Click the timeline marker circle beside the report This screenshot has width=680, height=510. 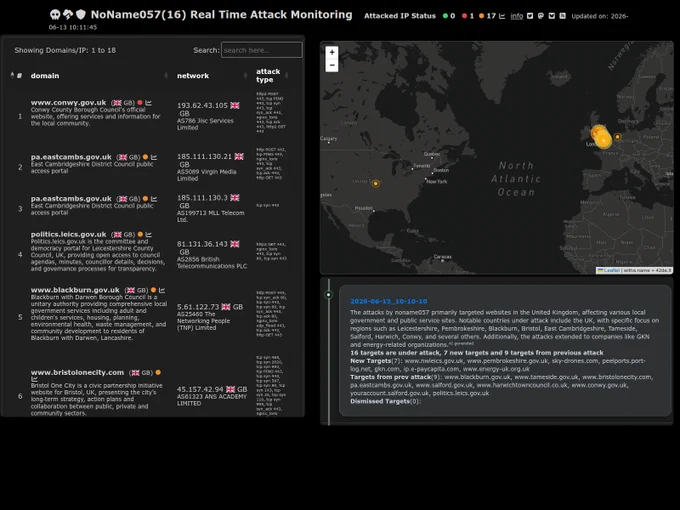329,295
